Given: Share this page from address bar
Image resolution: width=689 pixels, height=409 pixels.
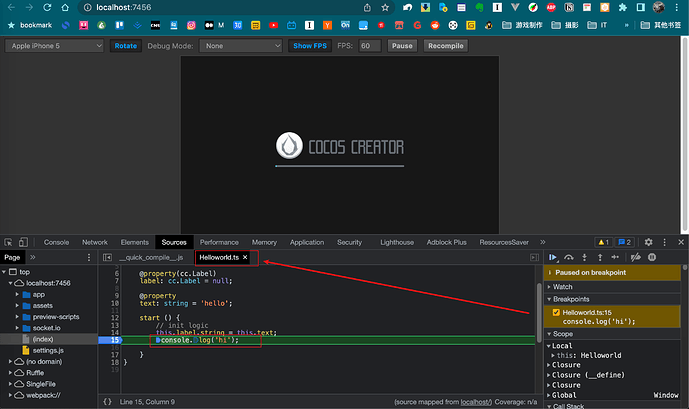Looking at the screenshot, I should coord(367,7).
